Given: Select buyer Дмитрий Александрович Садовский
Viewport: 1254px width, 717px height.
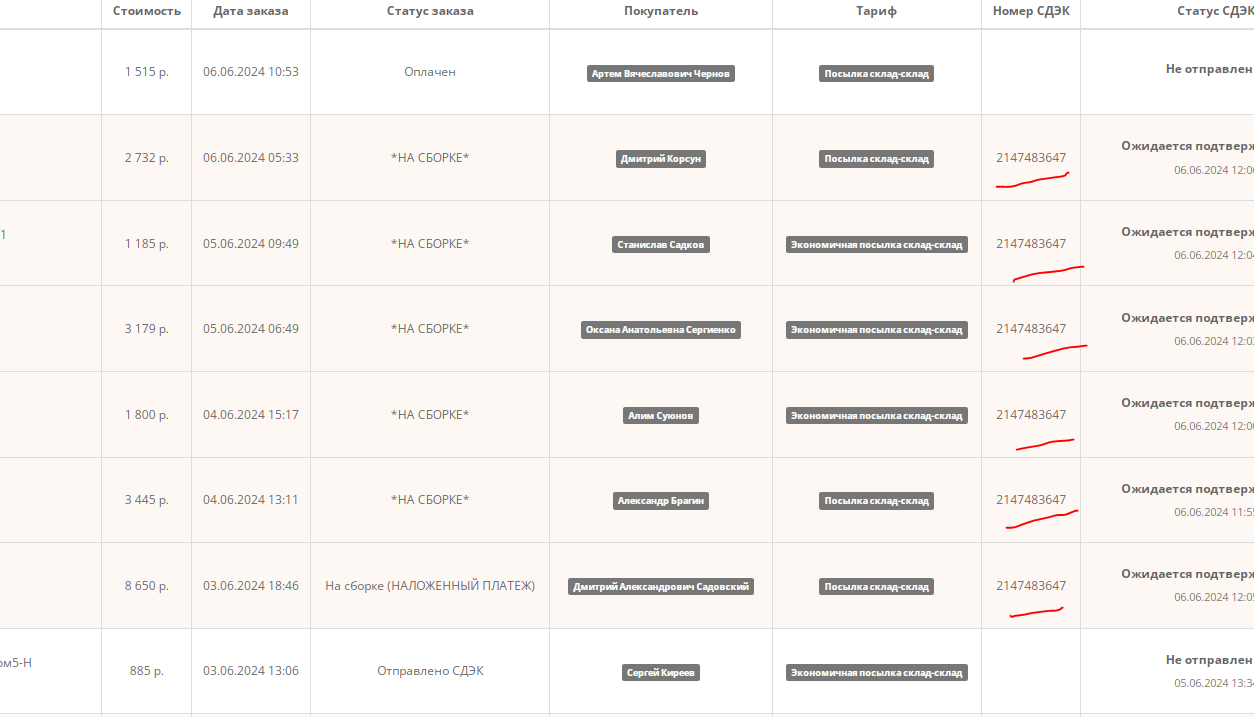Looking at the screenshot, I should pyautogui.click(x=661, y=587).
